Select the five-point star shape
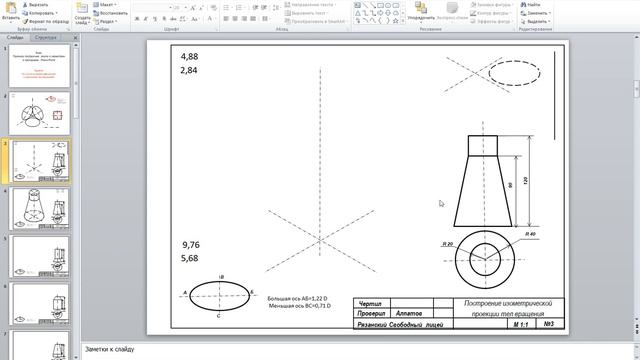The height and width of the screenshot is (360, 640). pos(395,20)
